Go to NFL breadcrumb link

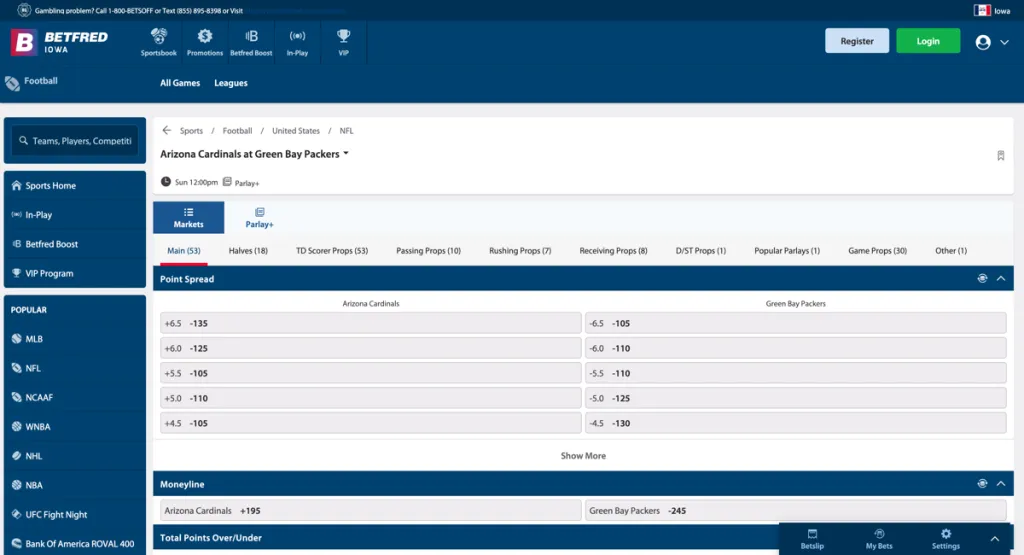coord(346,131)
